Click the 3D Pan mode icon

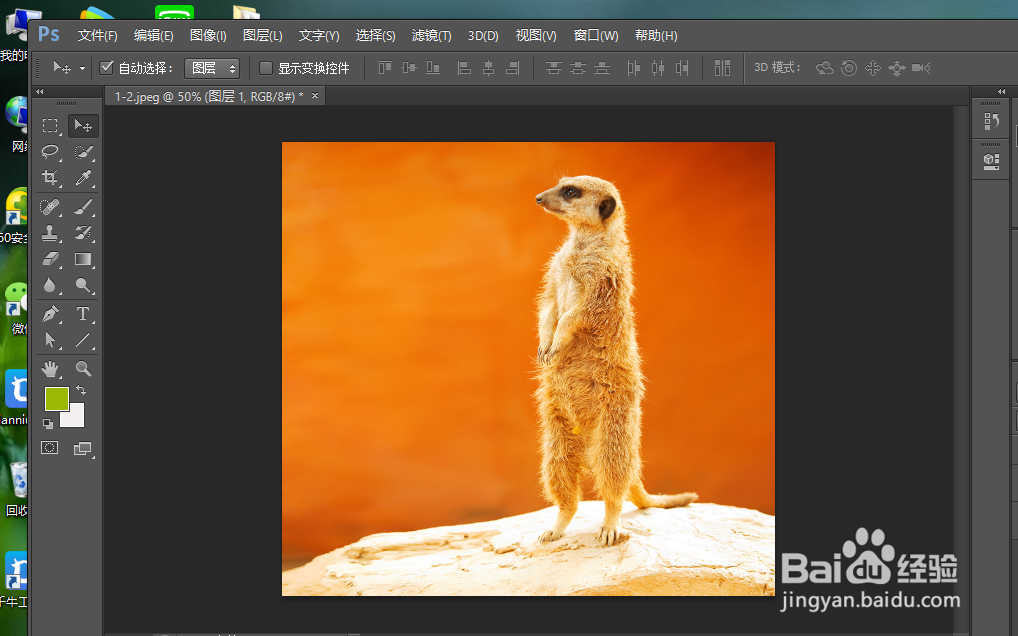873,67
